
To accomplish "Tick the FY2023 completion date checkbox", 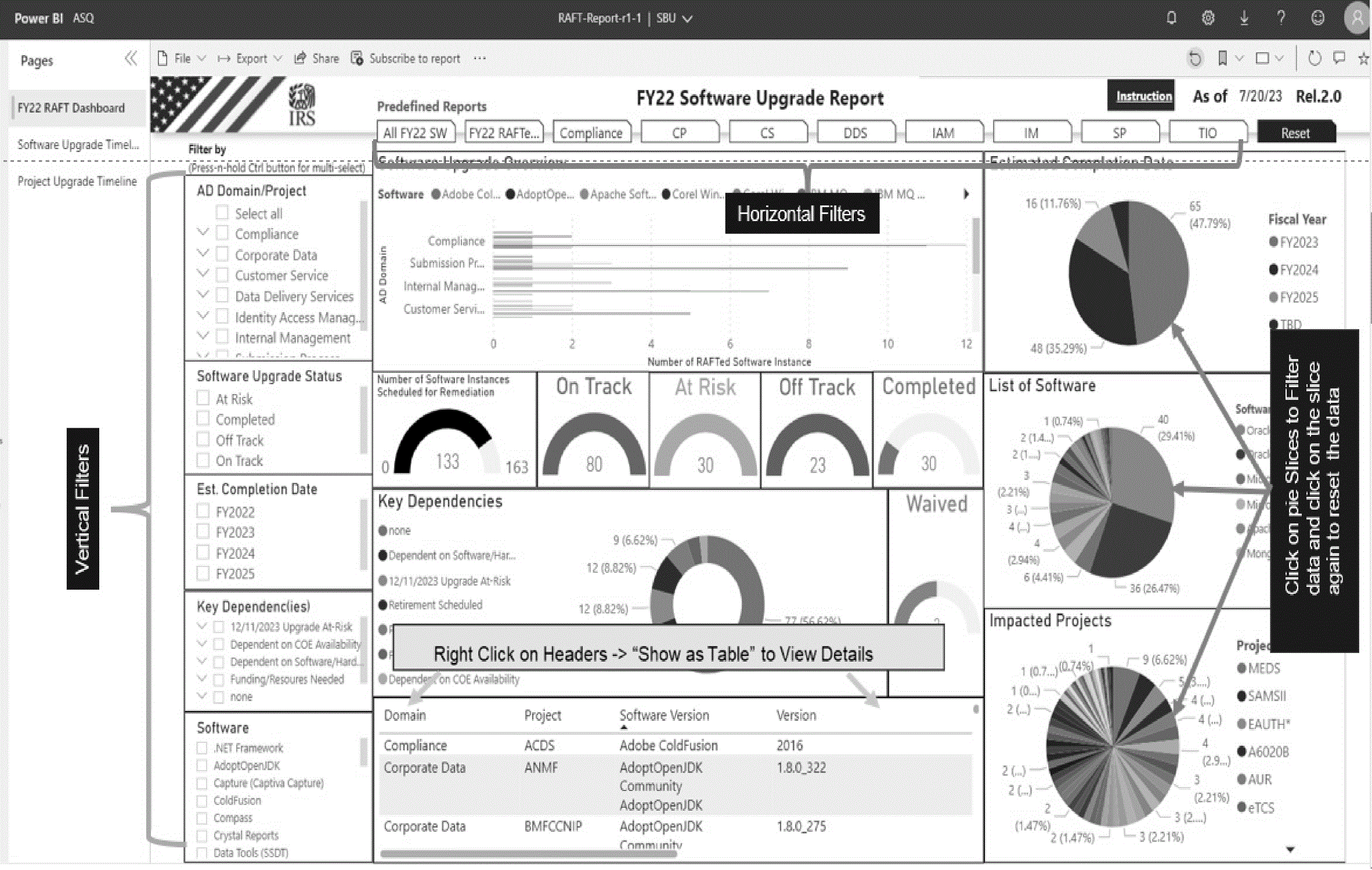I will pos(203,532).
